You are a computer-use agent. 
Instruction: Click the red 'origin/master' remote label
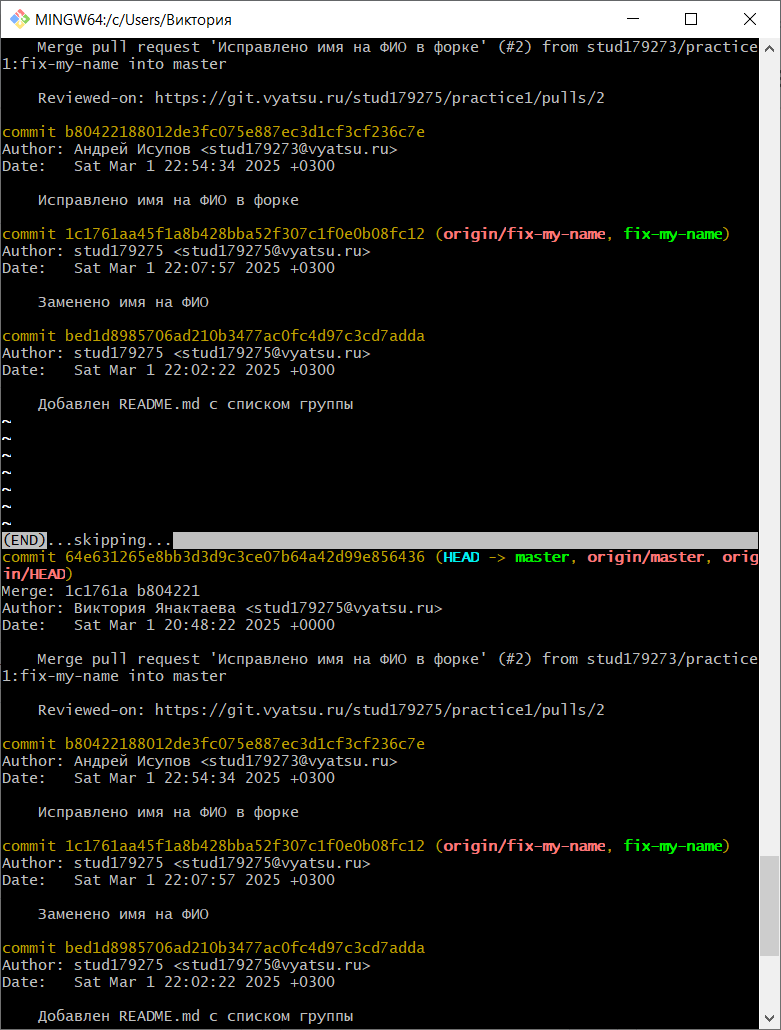click(x=645, y=557)
